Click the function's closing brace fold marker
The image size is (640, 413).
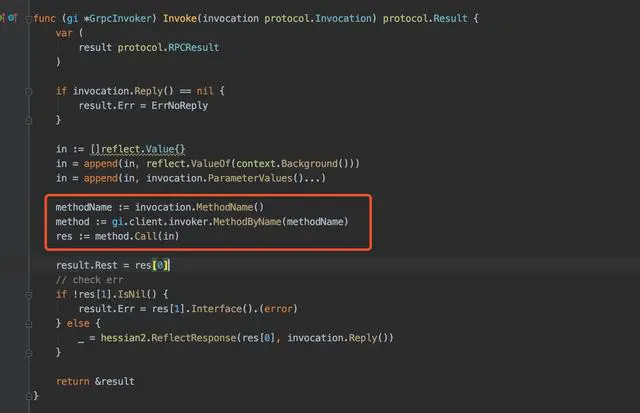[29, 396]
